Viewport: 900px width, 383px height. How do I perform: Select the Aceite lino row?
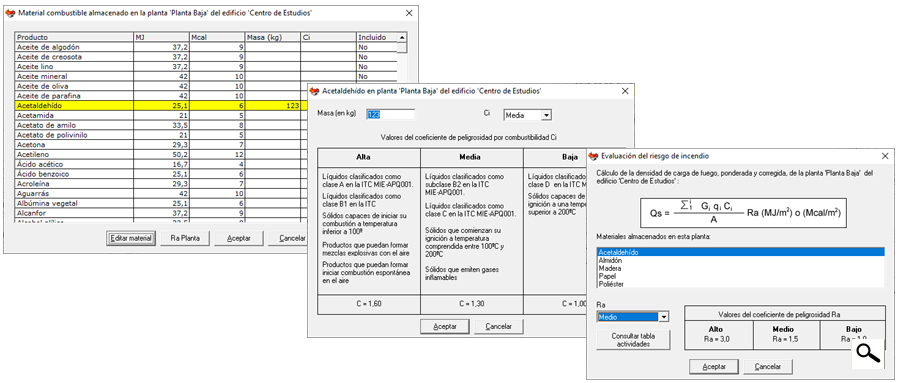coord(206,67)
